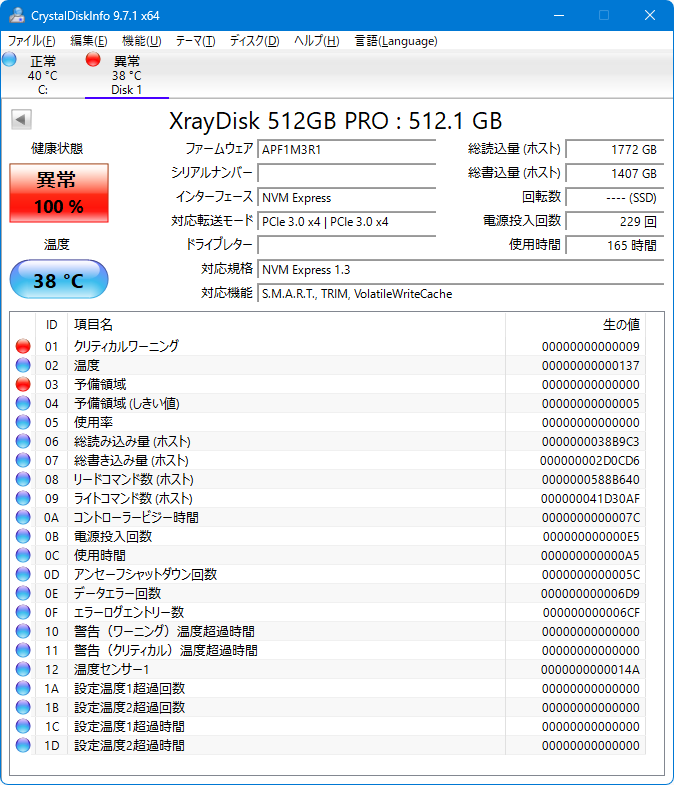Image resolution: width=674 pixels, height=785 pixels.
Task: Click blue status icon for 温度センサー1 row
Action: 23,669
